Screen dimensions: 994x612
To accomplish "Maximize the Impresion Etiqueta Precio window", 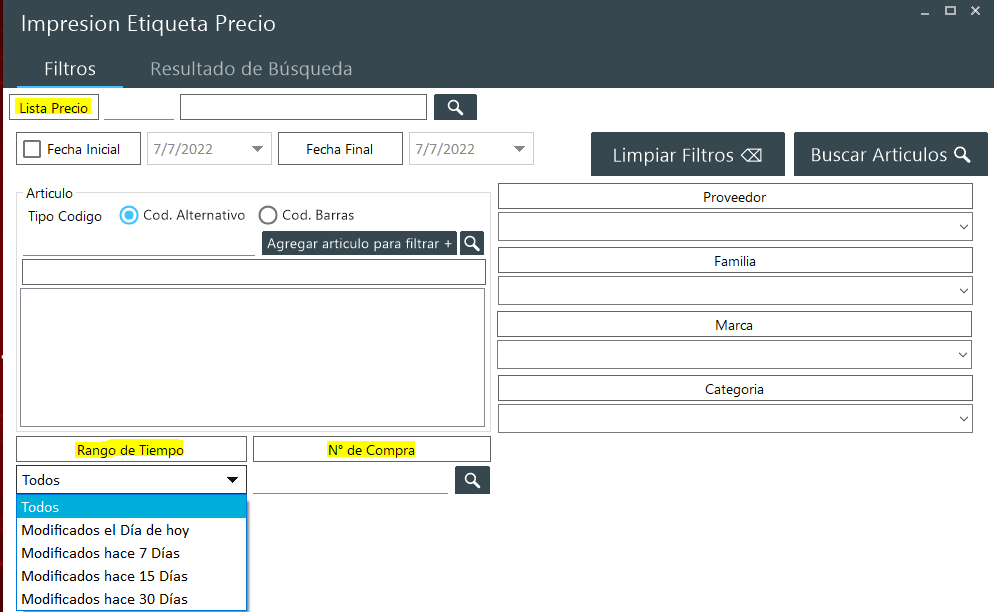I will pos(950,11).
